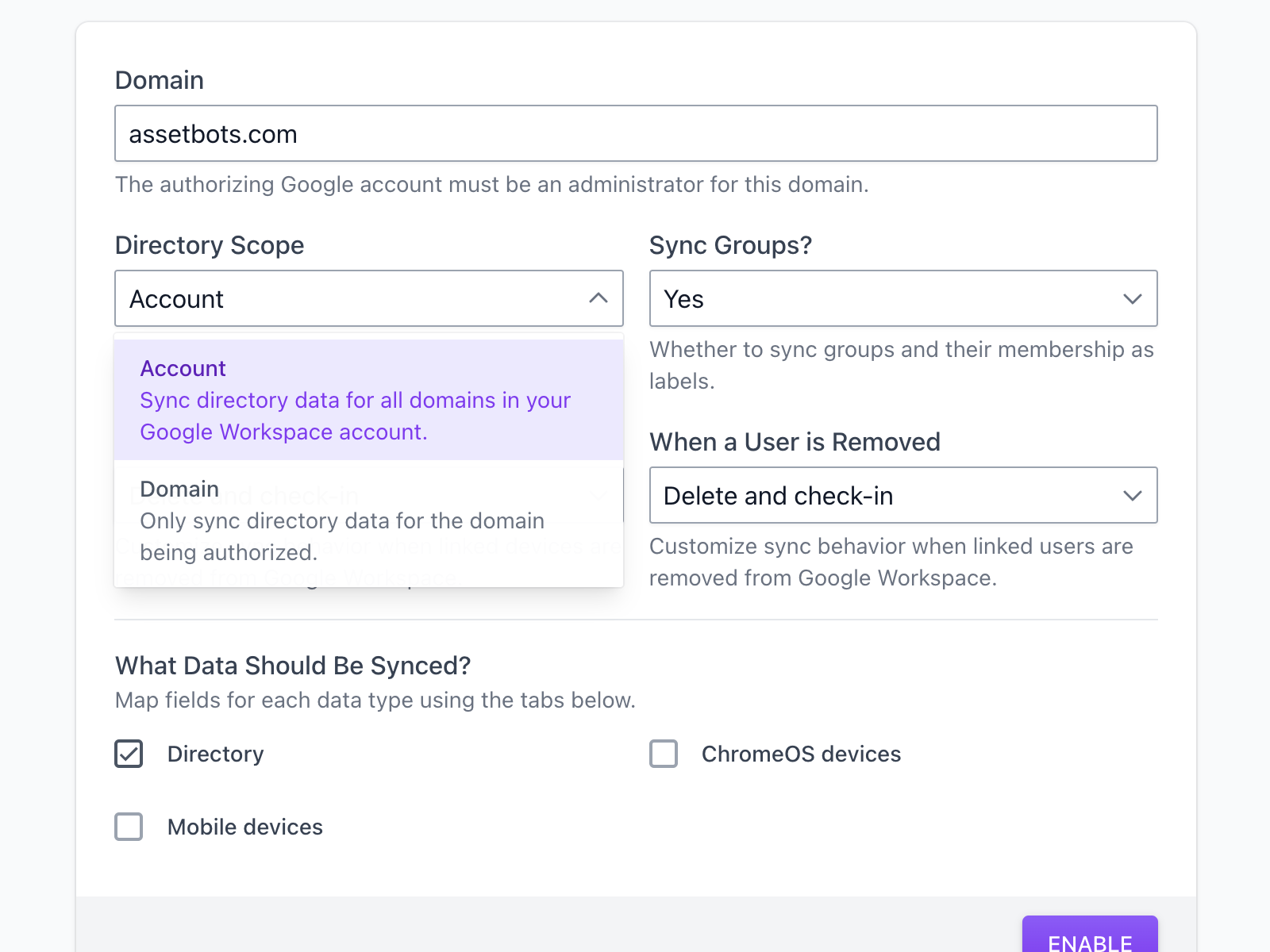Click the chevron icon beside Delete and check-in
Screen dimensions: 1270x952
pos(1133,496)
